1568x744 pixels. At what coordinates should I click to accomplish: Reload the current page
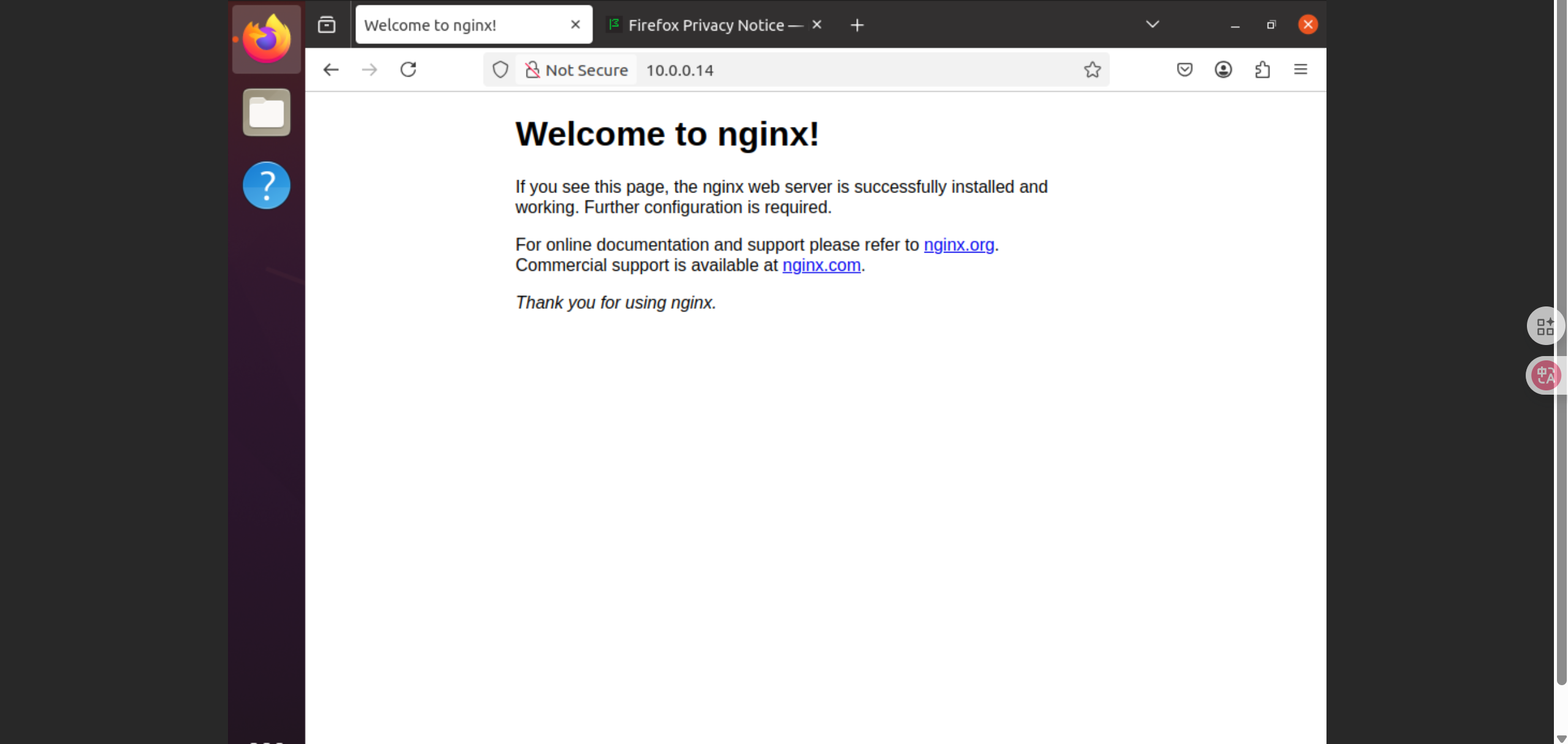tap(408, 70)
